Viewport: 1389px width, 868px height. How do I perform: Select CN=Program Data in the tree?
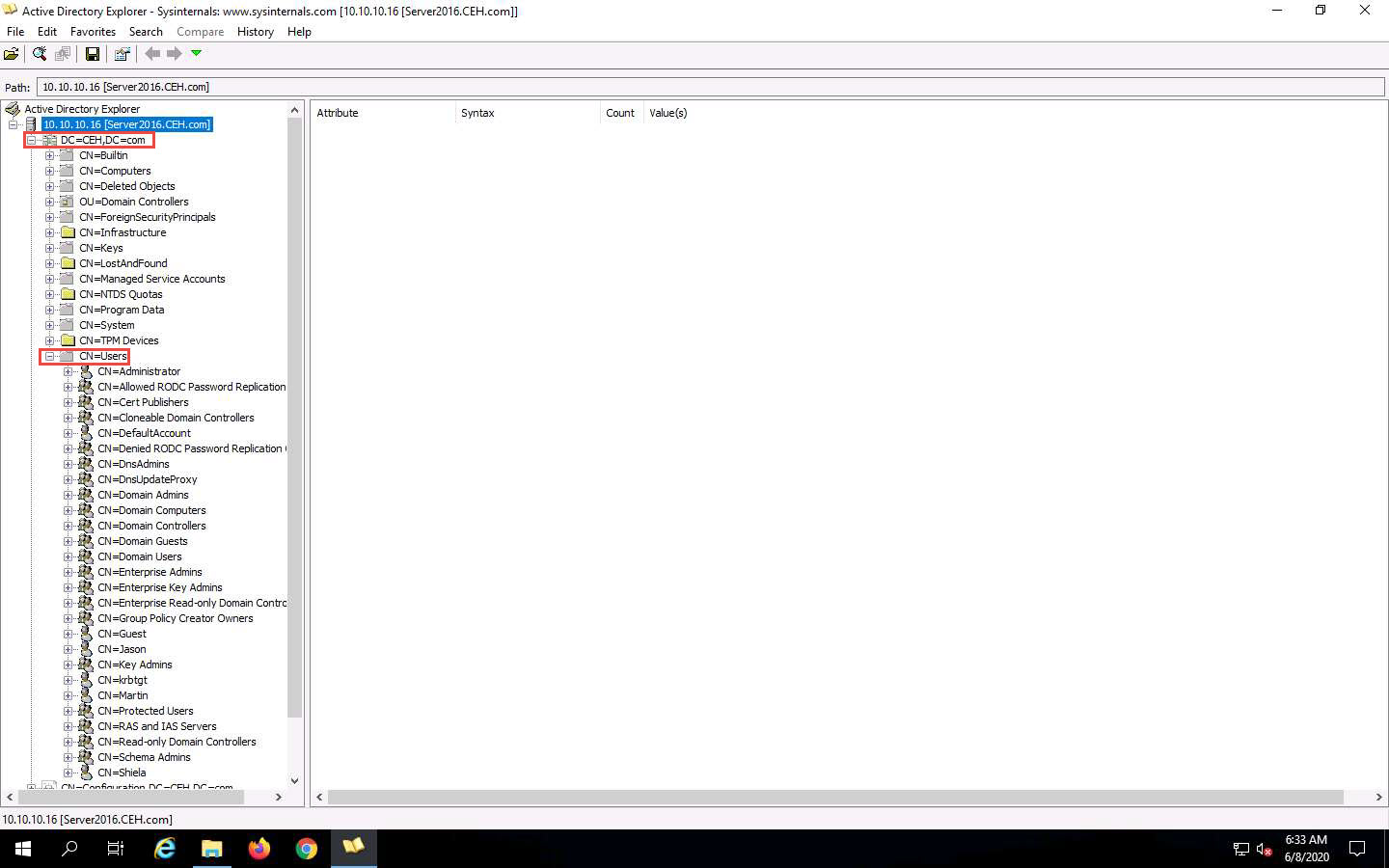(x=122, y=310)
